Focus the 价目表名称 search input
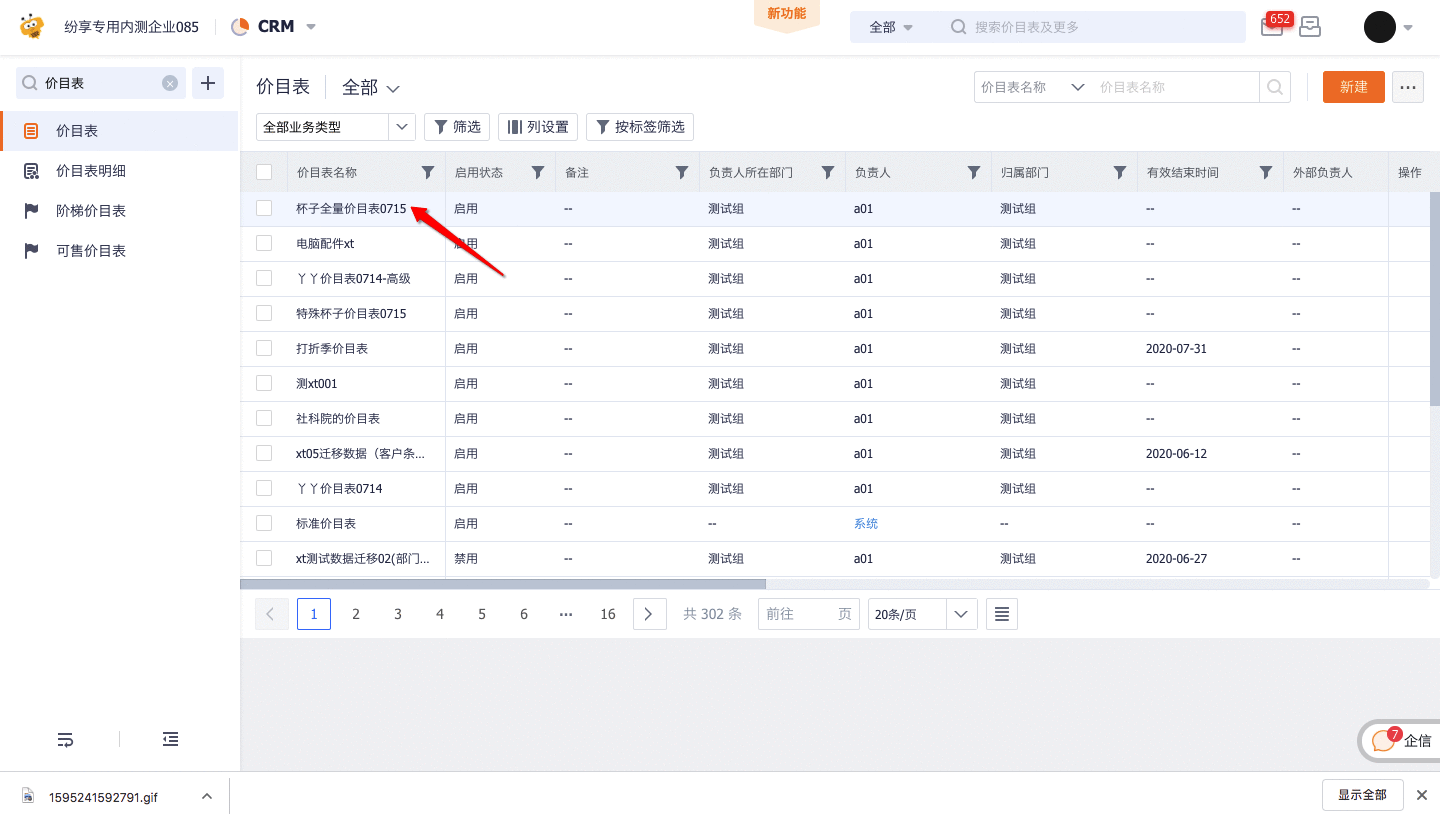The image size is (1440, 821). pos(1175,87)
